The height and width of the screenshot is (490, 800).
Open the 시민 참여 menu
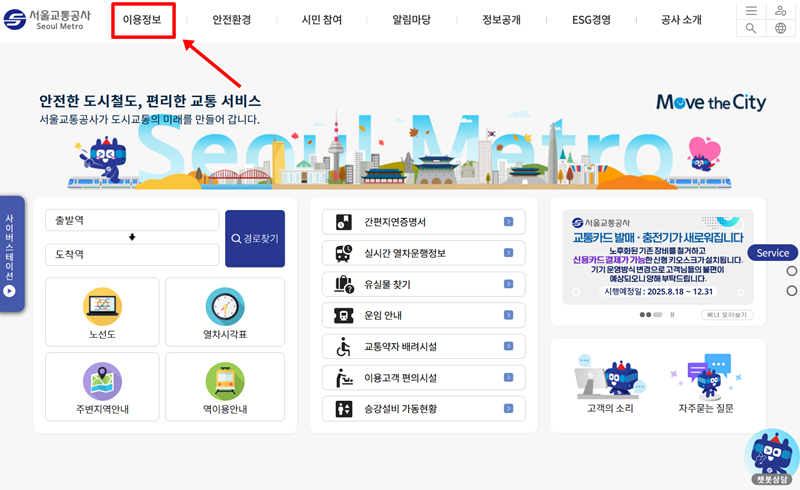coord(322,20)
